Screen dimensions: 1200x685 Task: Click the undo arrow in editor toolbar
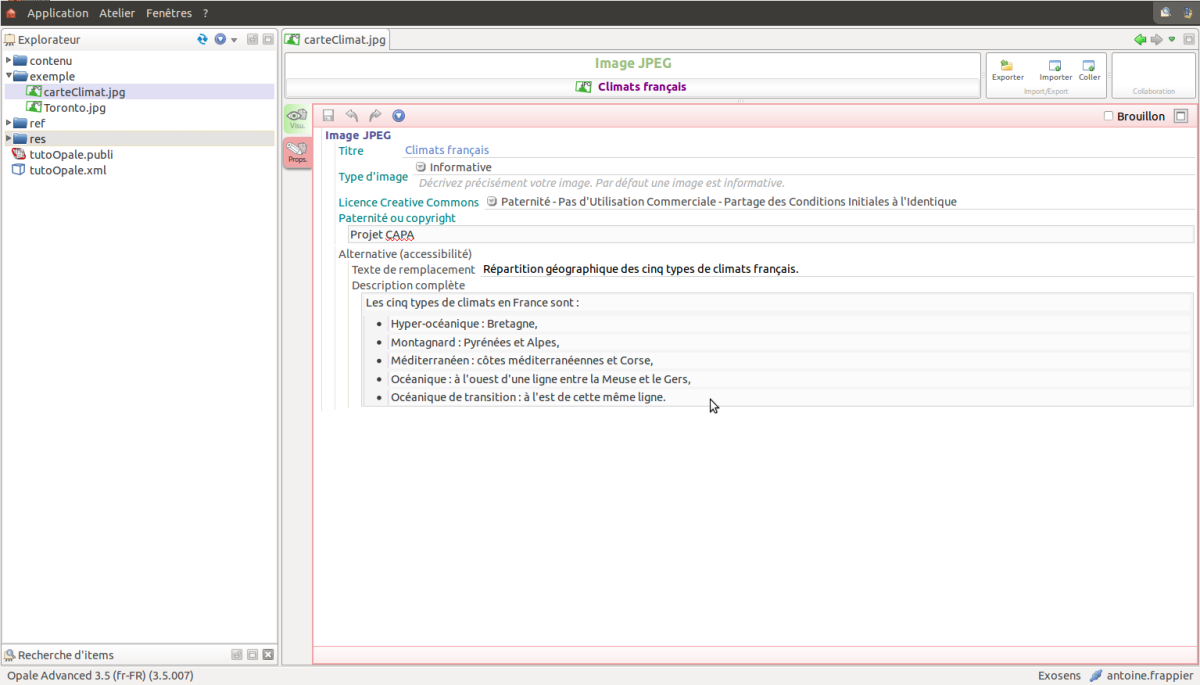(352, 116)
